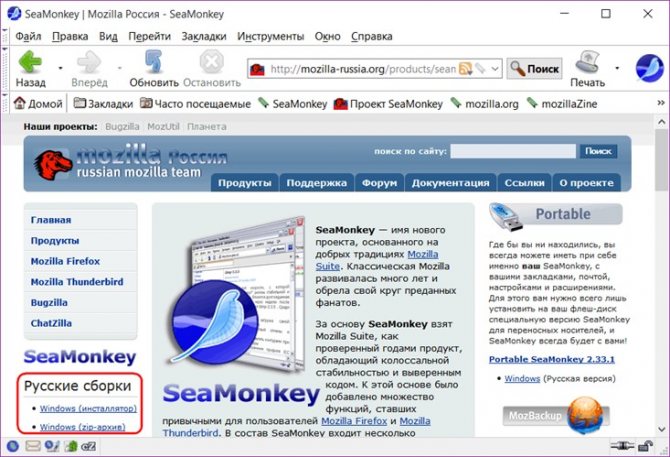Expand the back history dropdown arrow
The width and height of the screenshot is (670, 457).
61,70
